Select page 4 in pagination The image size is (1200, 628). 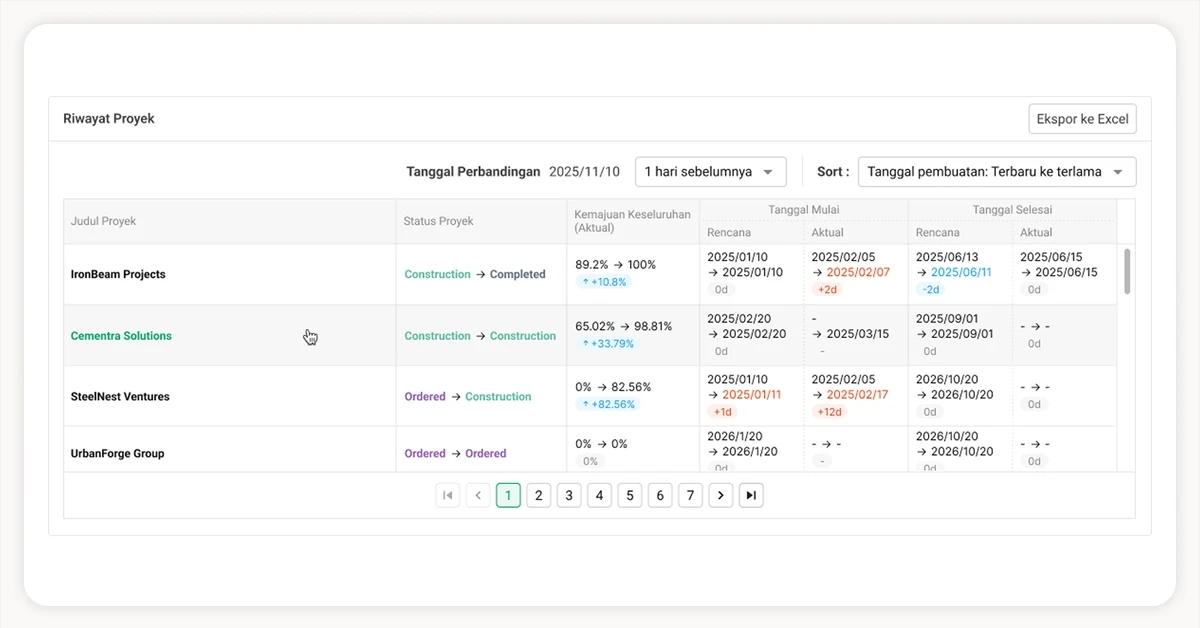pos(599,495)
